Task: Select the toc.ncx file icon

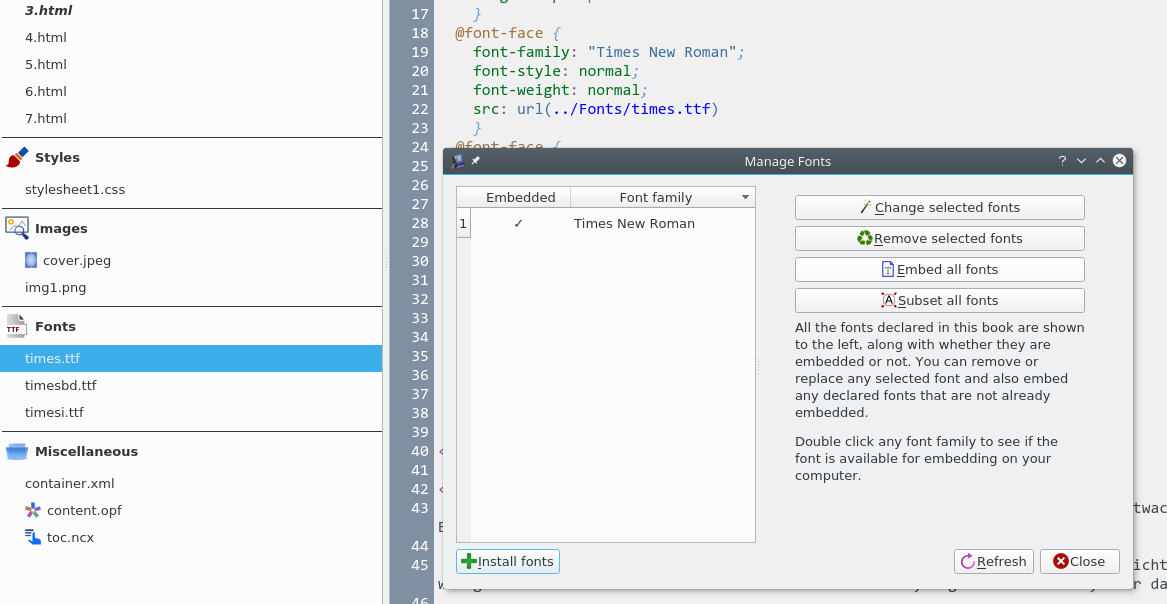Action: pos(33,537)
